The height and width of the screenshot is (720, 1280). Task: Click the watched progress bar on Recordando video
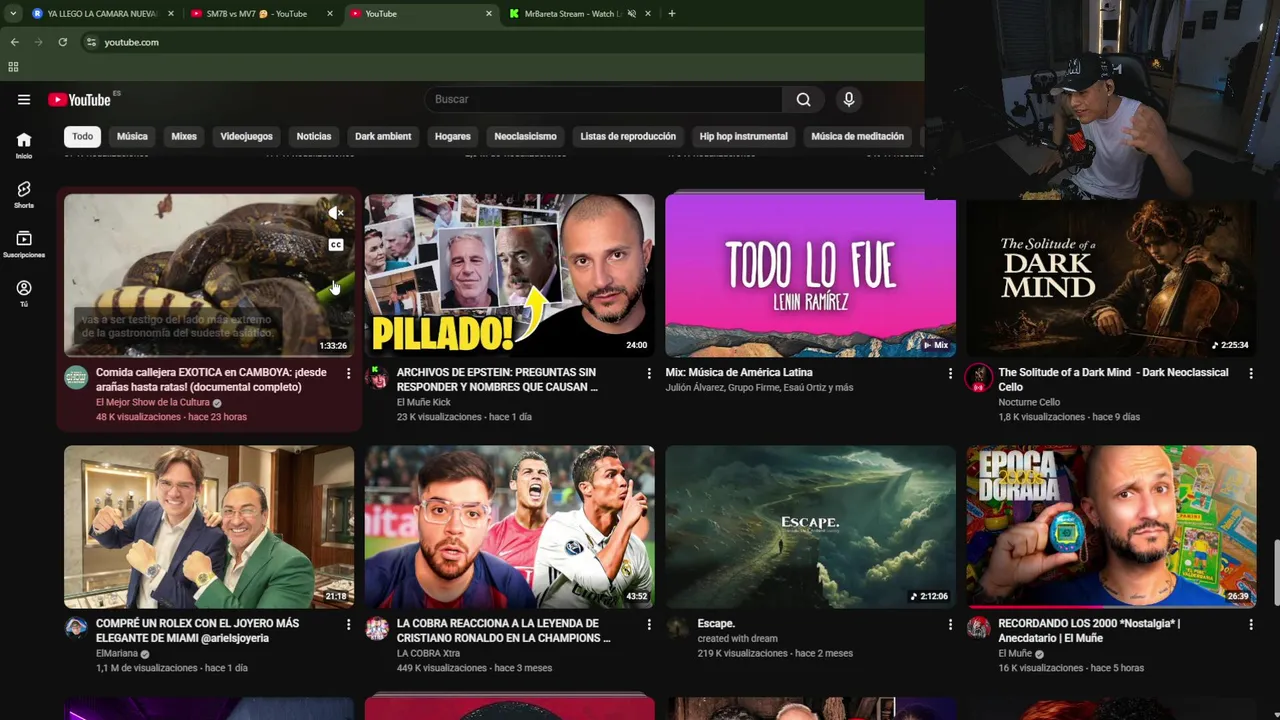click(1036, 606)
